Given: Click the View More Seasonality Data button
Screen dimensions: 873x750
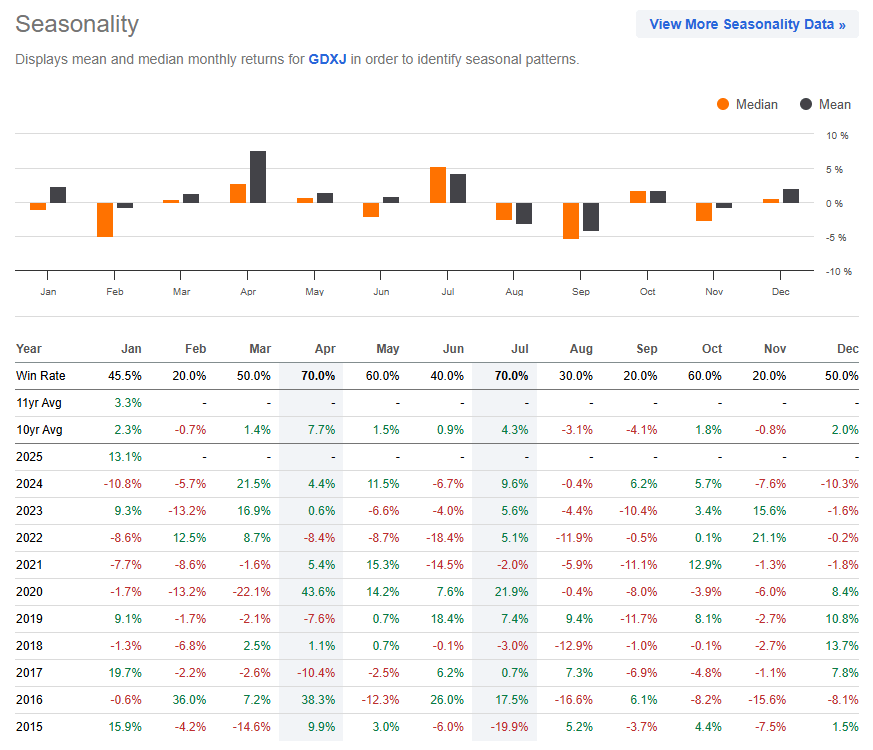Looking at the screenshot, I should (x=747, y=24).
